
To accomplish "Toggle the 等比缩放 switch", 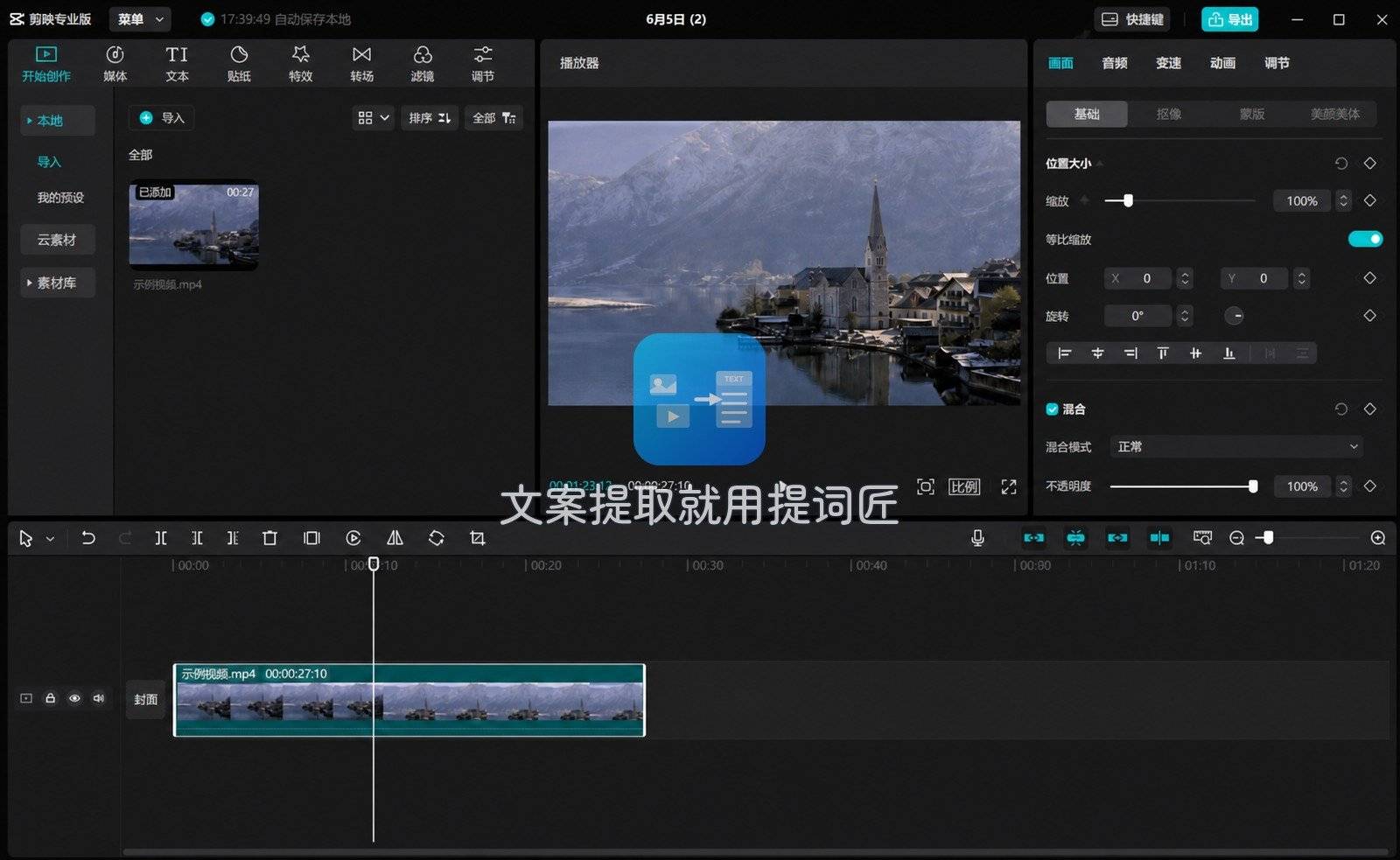I will [x=1365, y=239].
